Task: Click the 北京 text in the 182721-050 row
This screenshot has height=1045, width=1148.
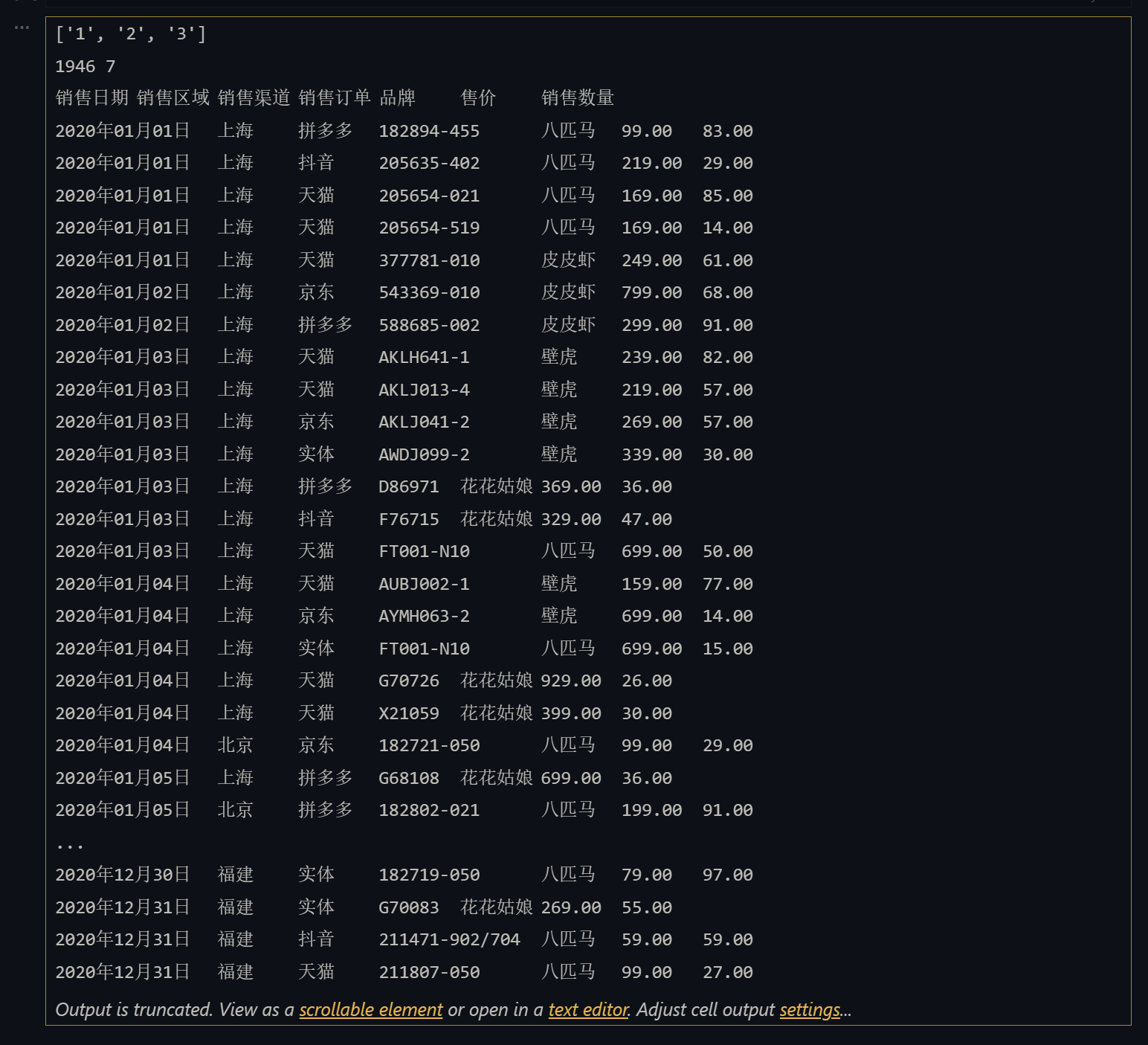Action: (235, 745)
